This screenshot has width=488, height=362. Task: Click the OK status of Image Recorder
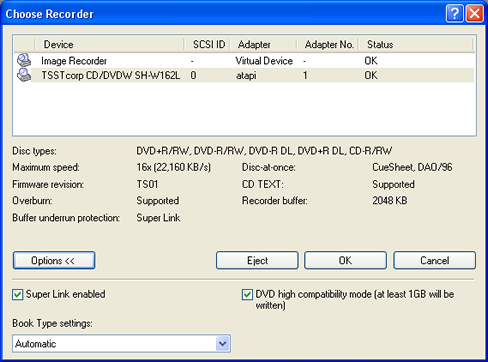[371, 61]
